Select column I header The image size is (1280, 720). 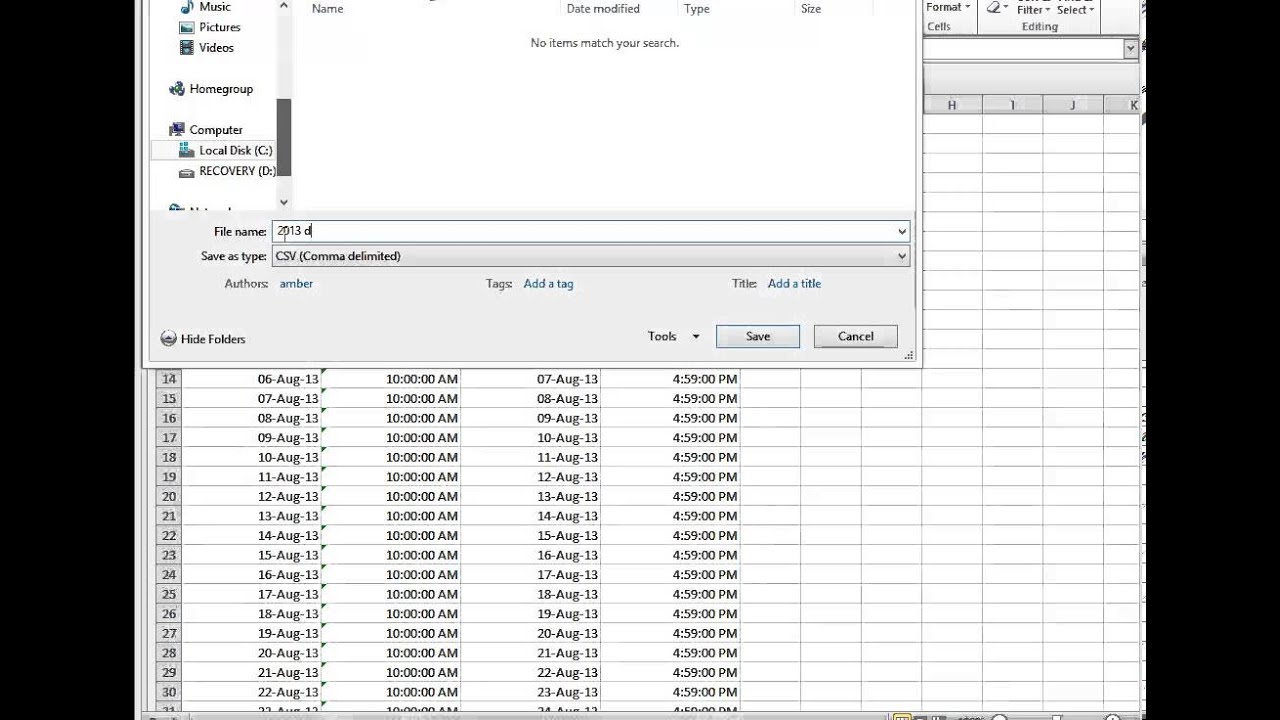point(1012,105)
